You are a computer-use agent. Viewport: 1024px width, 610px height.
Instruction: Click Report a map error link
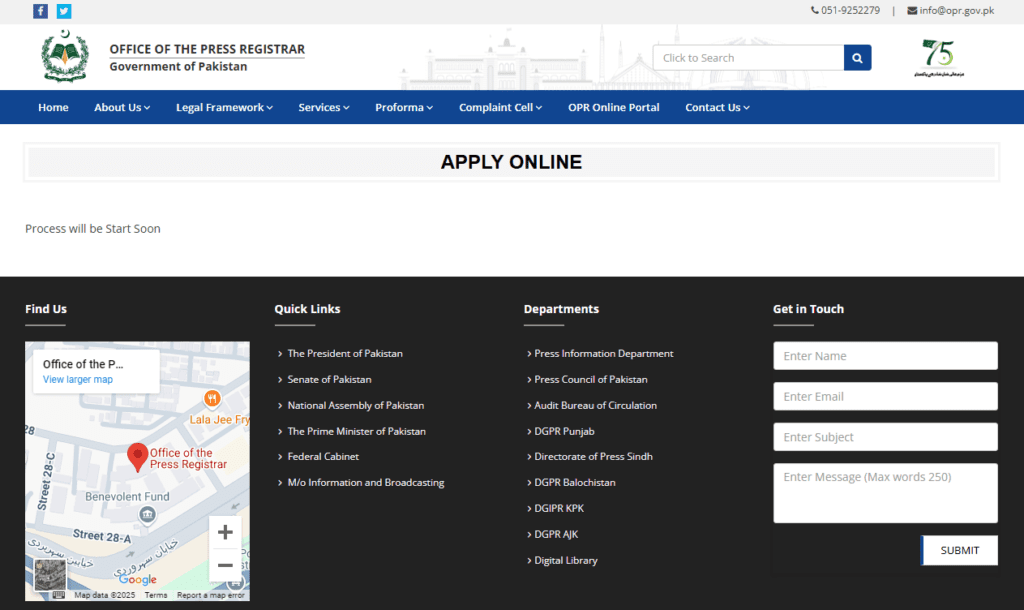(x=210, y=595)
